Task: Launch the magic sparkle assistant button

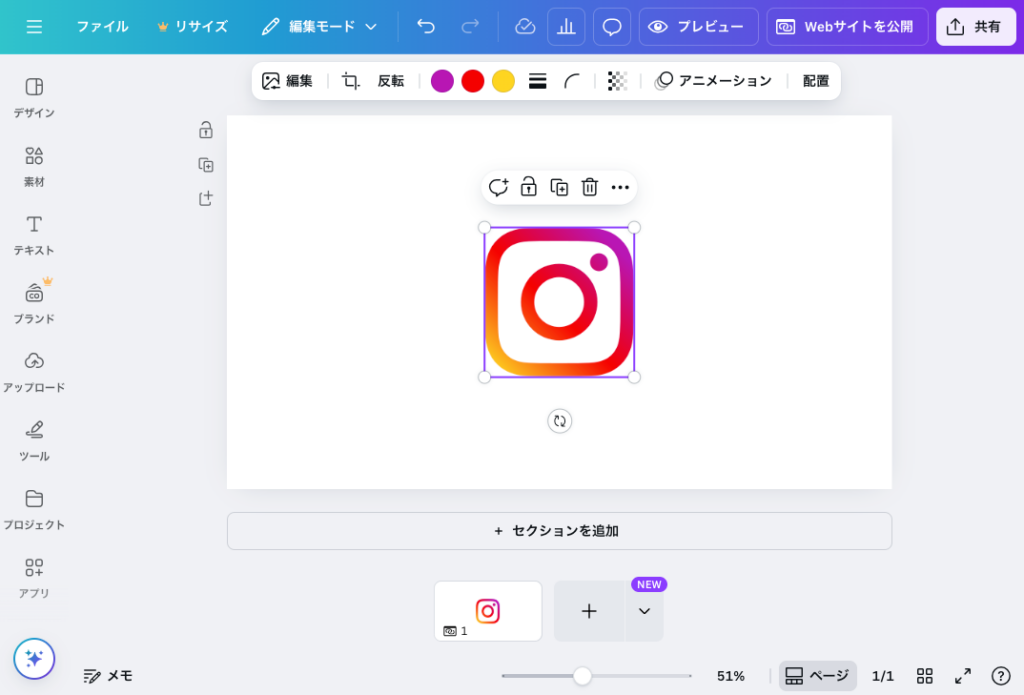Action: (34, 658)
